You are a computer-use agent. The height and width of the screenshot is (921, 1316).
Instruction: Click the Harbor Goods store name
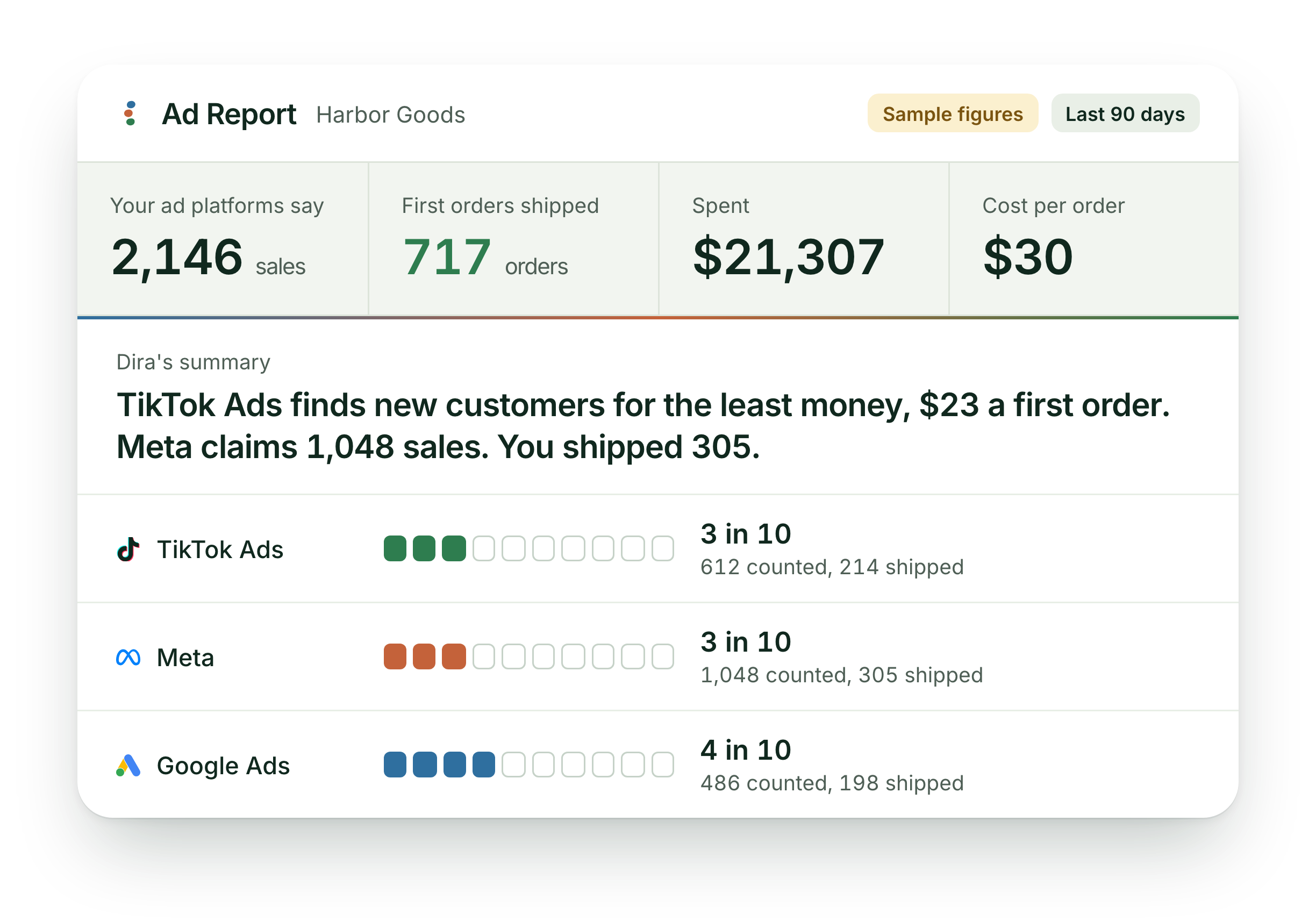391,115
